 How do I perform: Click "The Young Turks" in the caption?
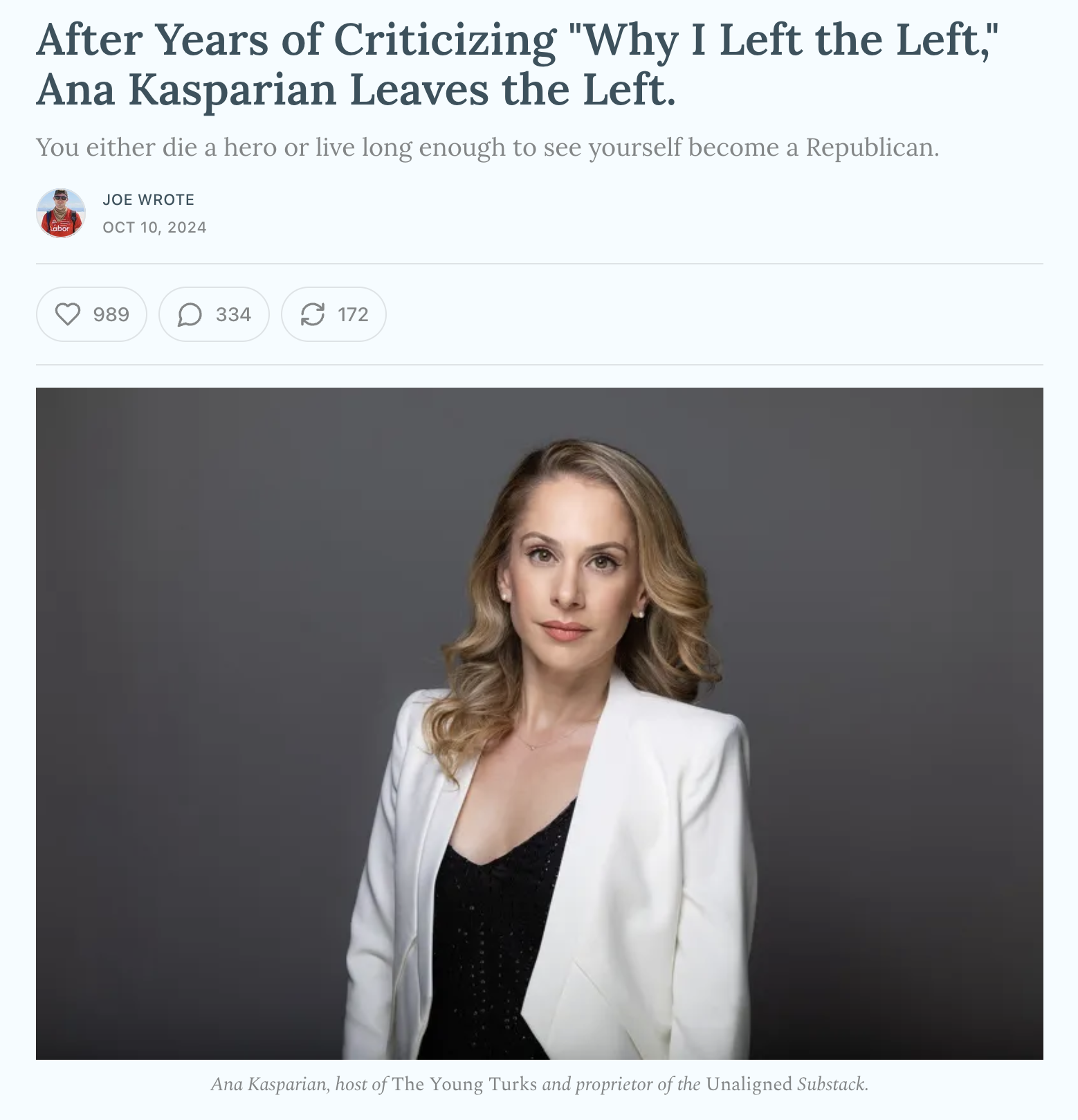[x=464, y=1084]
